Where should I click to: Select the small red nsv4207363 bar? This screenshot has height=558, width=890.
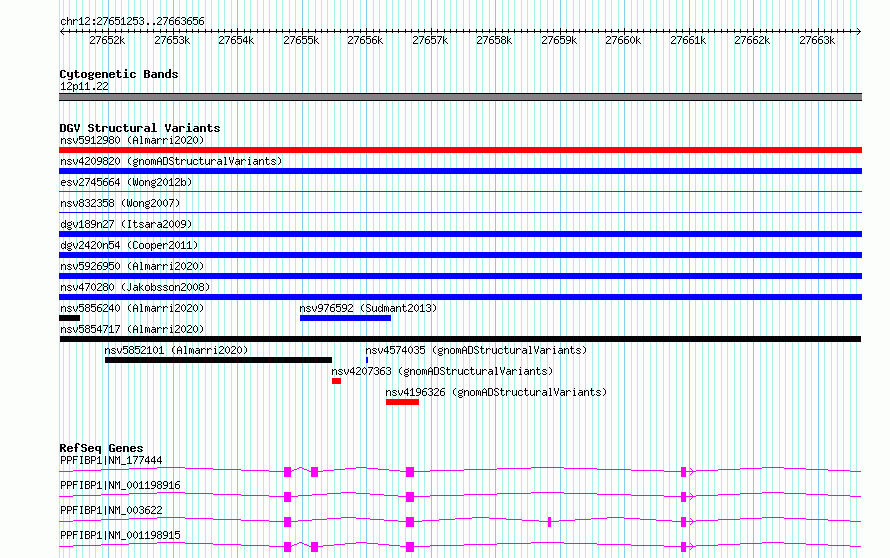[337, 381]
